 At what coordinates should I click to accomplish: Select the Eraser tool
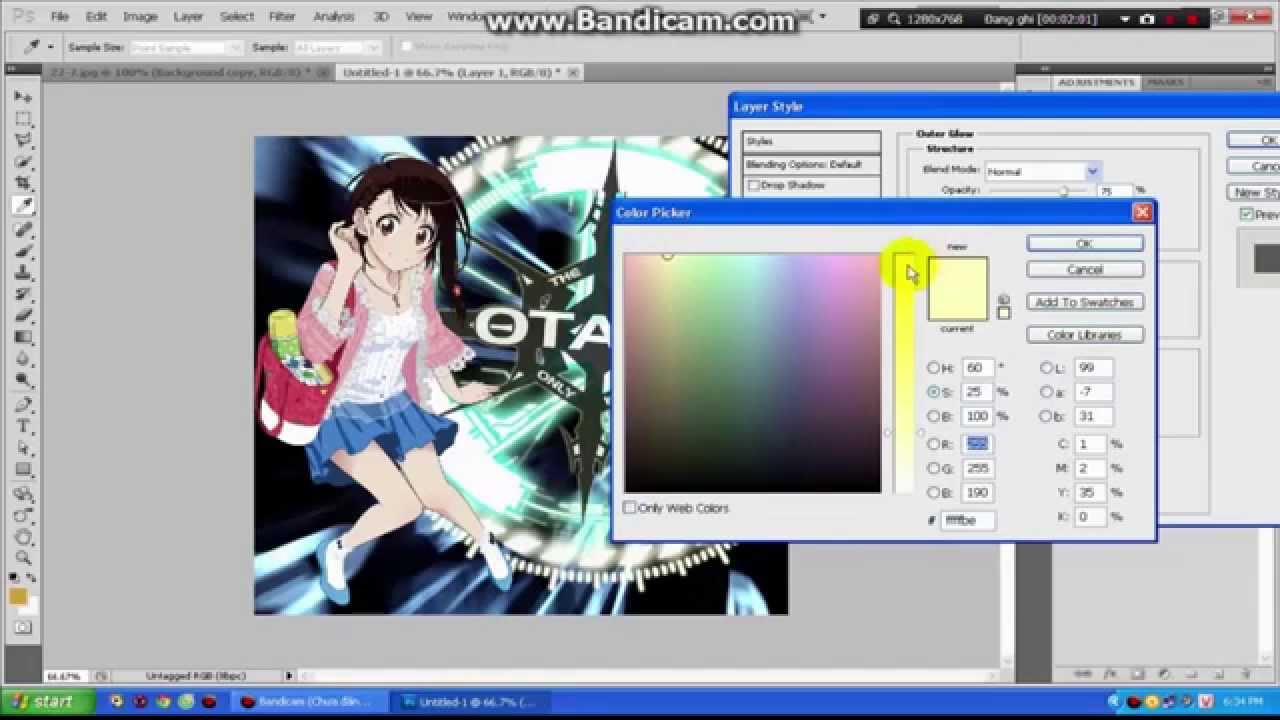point(22,316)
